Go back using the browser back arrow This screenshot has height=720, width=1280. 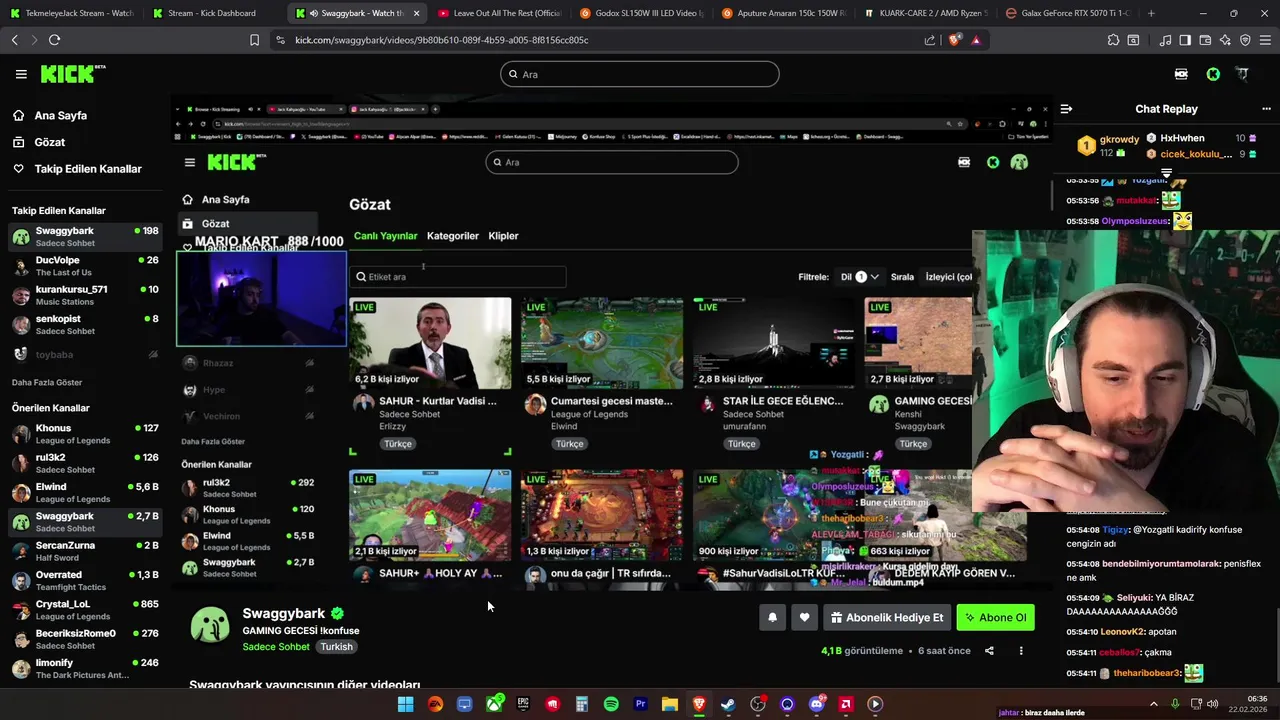pyautogui.click(x=14, y=40)
